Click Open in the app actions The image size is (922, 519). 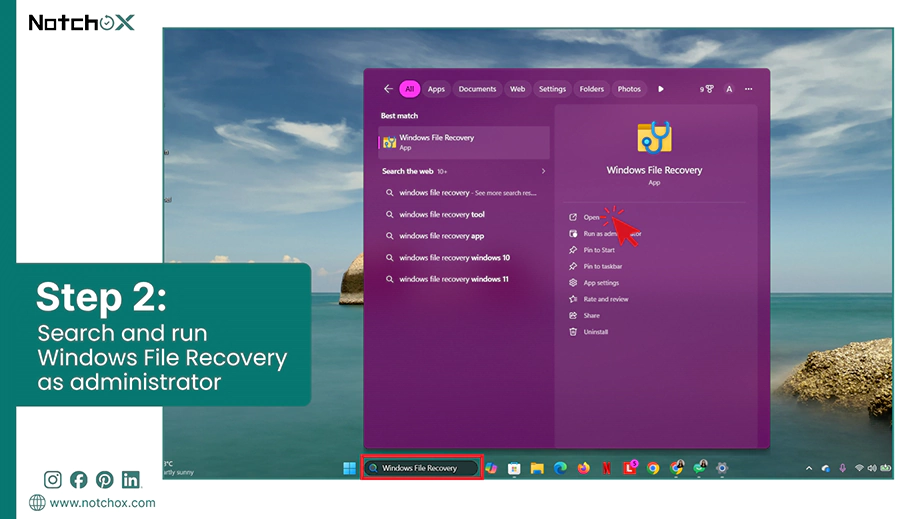pos(591,217)
